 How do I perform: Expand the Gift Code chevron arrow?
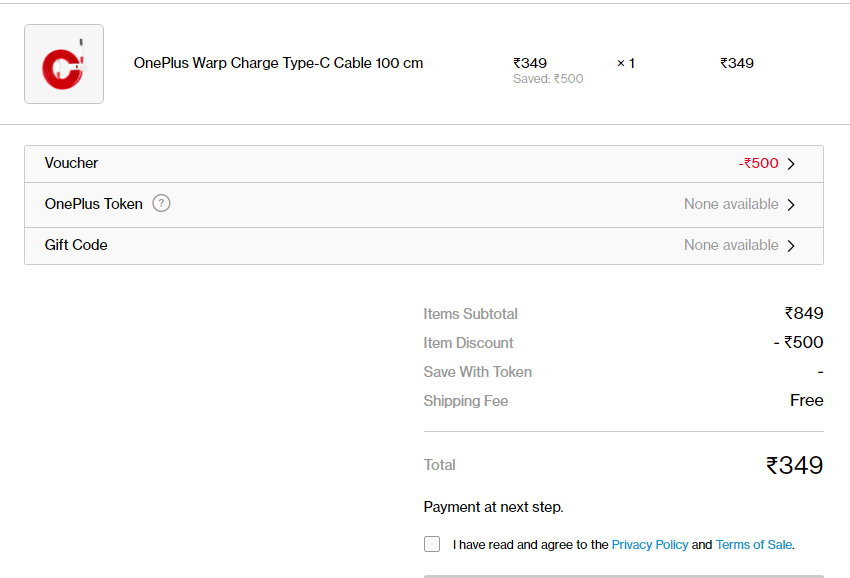[x=791, y=246]
